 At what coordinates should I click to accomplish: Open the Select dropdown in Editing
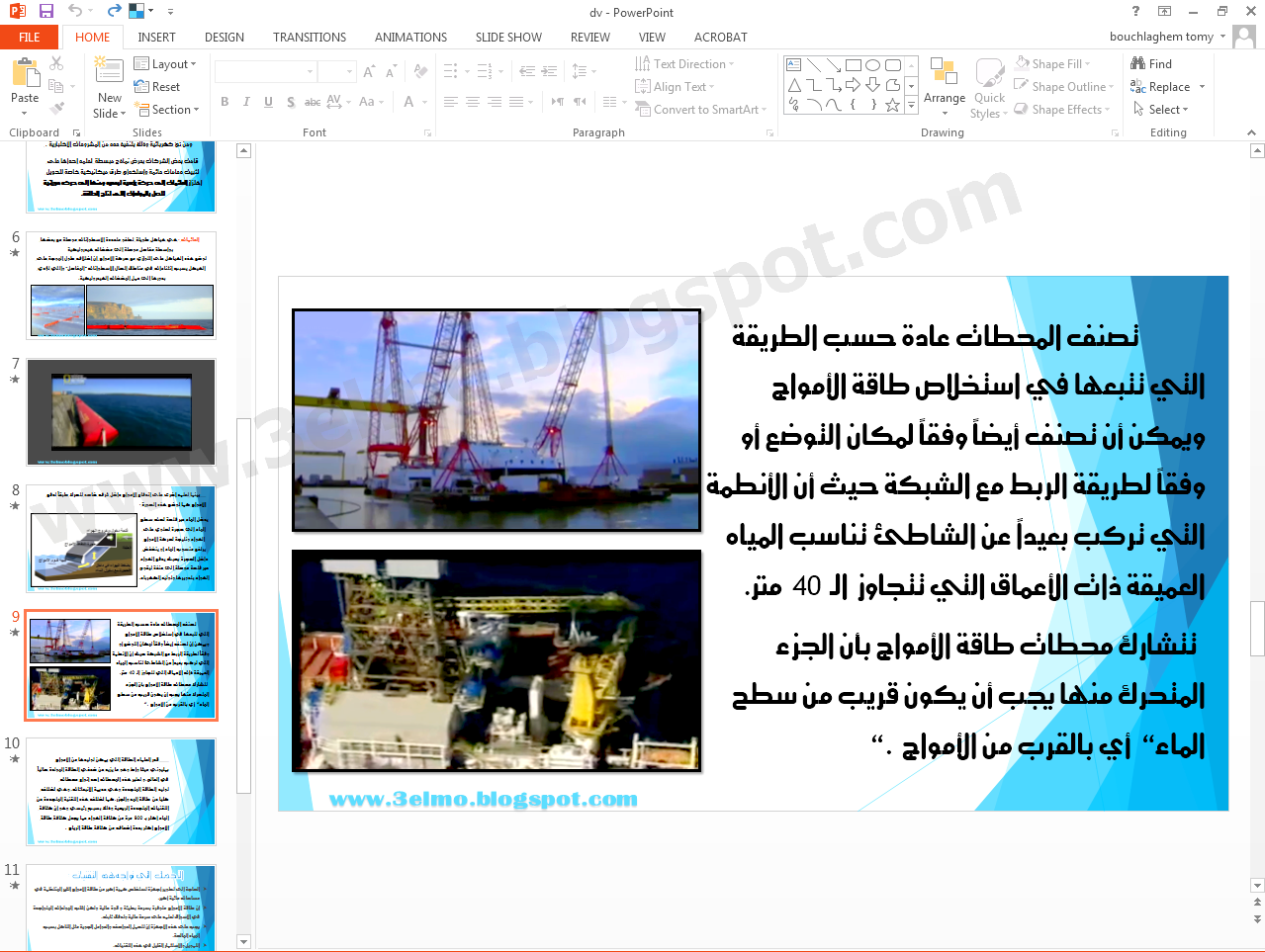tap(1160, 110)
